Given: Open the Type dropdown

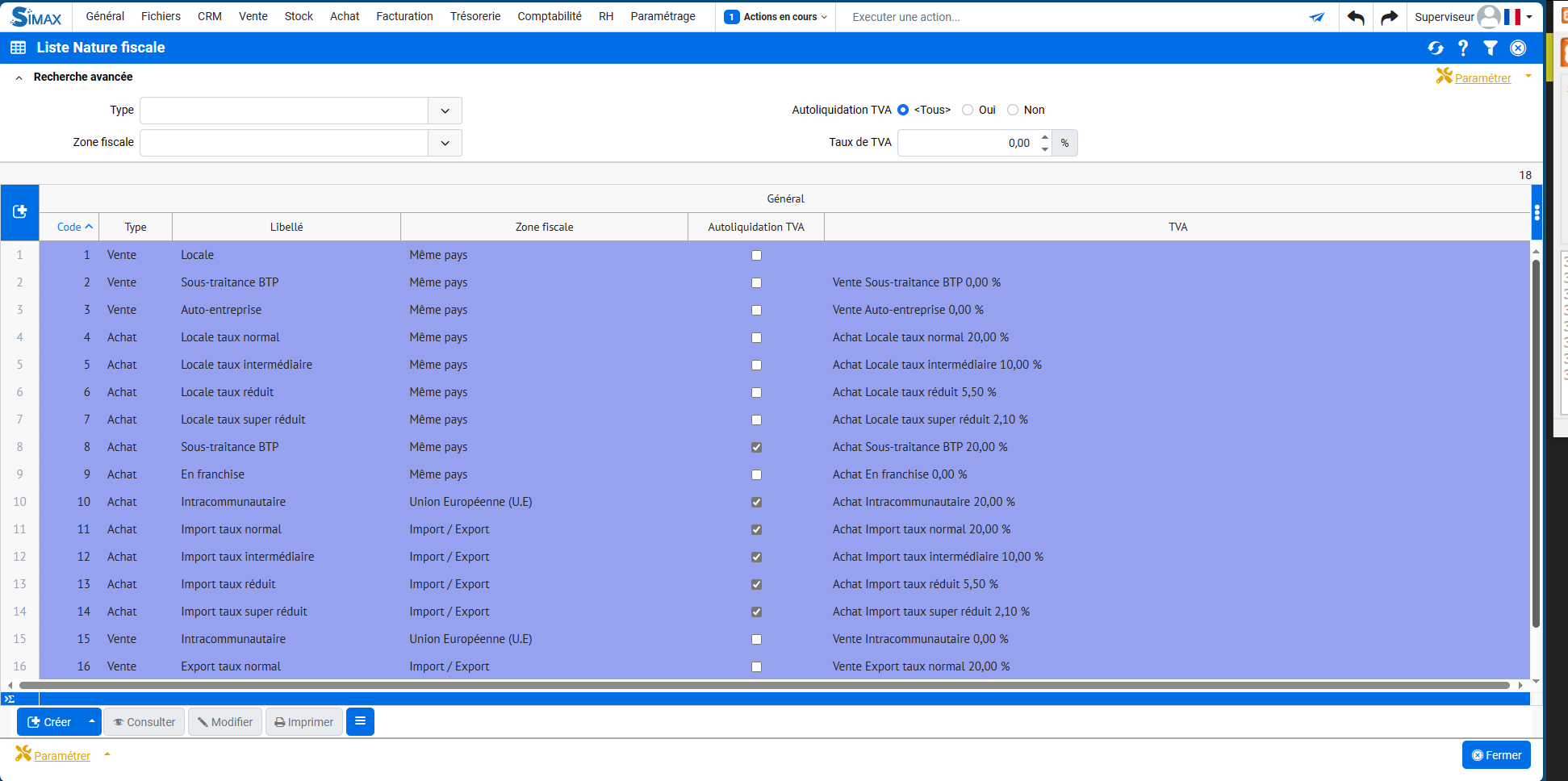Looking at the screenshot, I should point(445,111).
